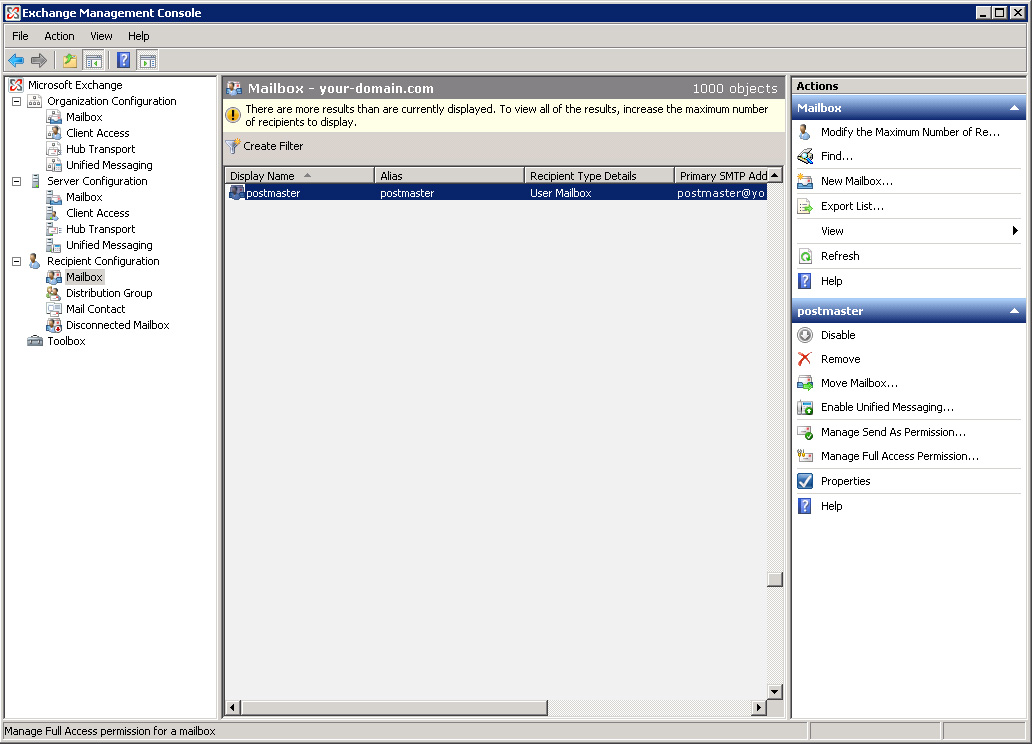Click the Primary SMTP Address column header
Image resolution: width=1032 pixels, height=744 pixels.
pyautogui.click(x=721, y=176)
